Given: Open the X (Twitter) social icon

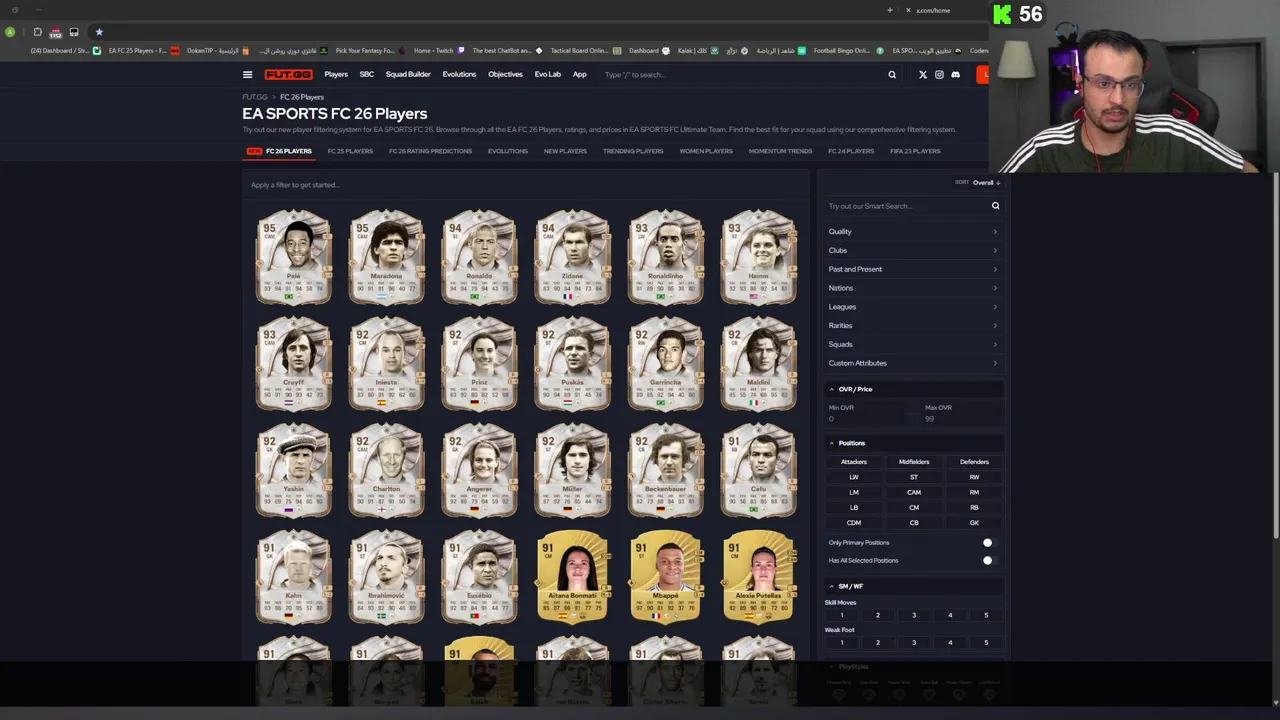Looking at the screenshot, I should point(923,74).
